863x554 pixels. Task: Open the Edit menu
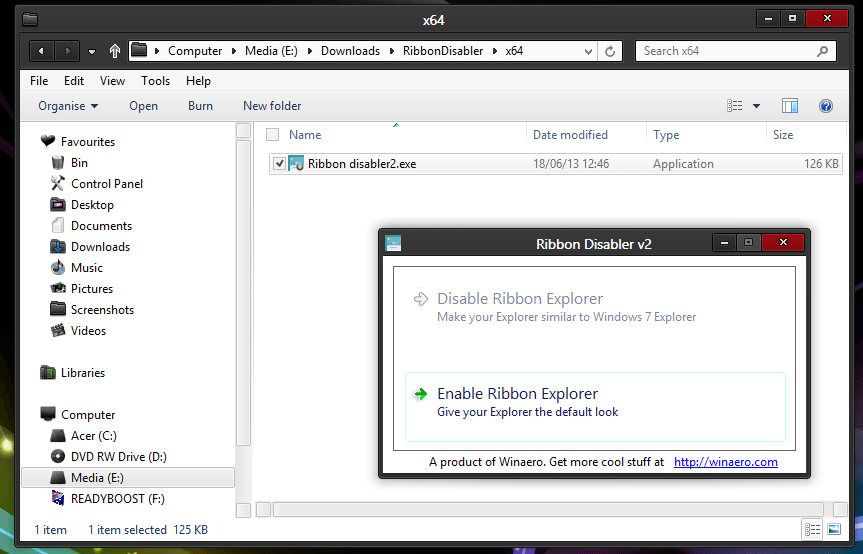(x=74, y=81)
